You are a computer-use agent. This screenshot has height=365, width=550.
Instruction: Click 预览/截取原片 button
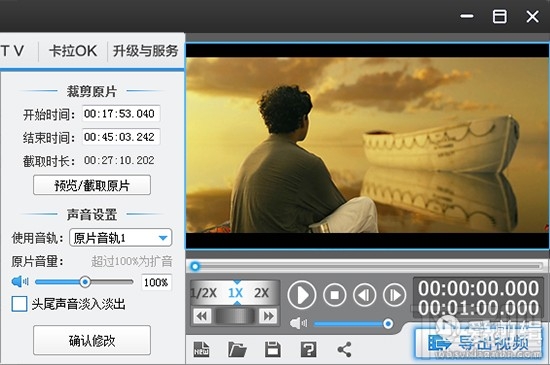click(x=92, y=185)
